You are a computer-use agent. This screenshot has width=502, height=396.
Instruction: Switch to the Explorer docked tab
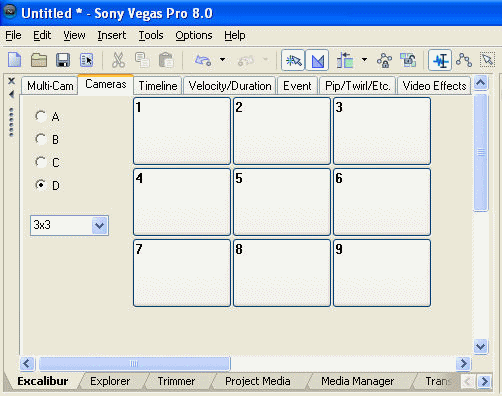click(x=110, y=381)
